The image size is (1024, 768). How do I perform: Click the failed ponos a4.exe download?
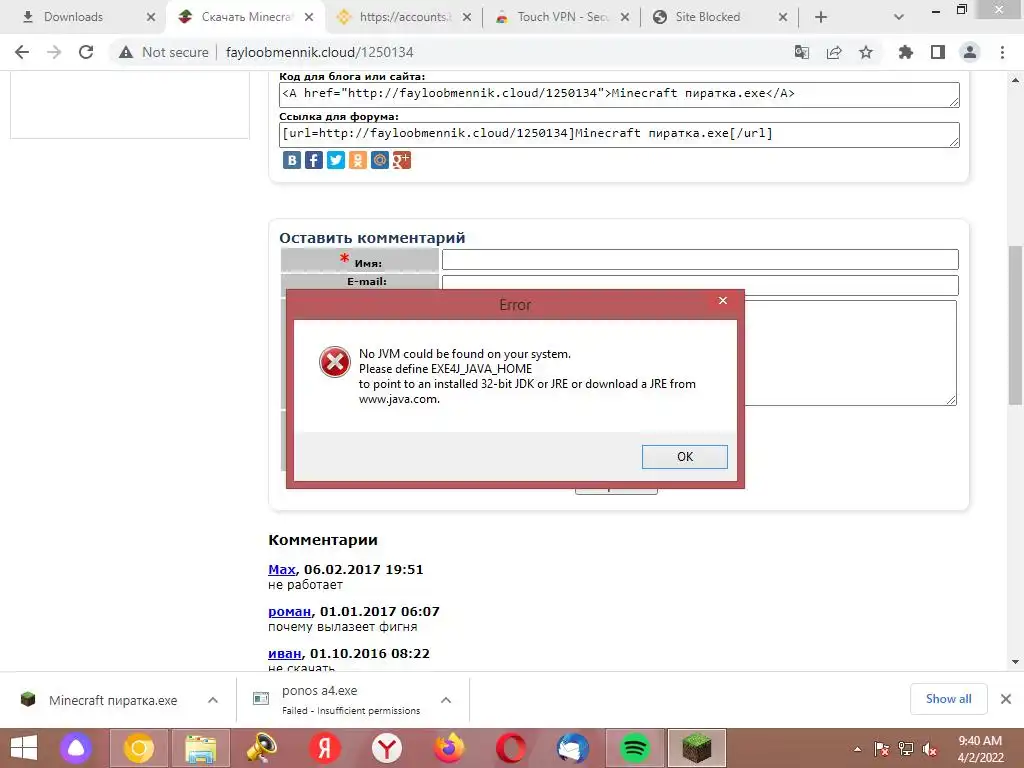pos(338,700)
